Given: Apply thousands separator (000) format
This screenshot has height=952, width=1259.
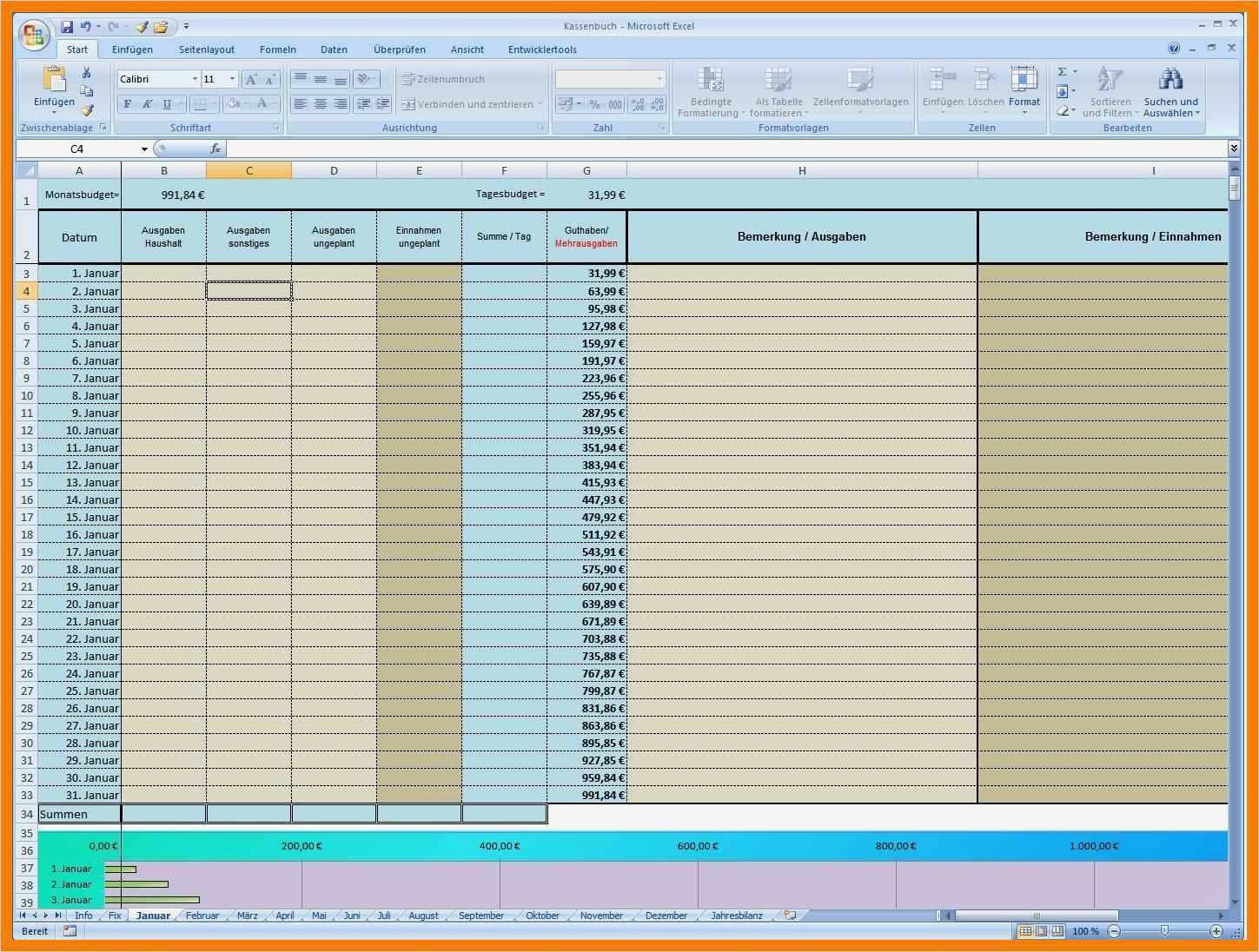Looking at the screenshot, I should point(614,104).
